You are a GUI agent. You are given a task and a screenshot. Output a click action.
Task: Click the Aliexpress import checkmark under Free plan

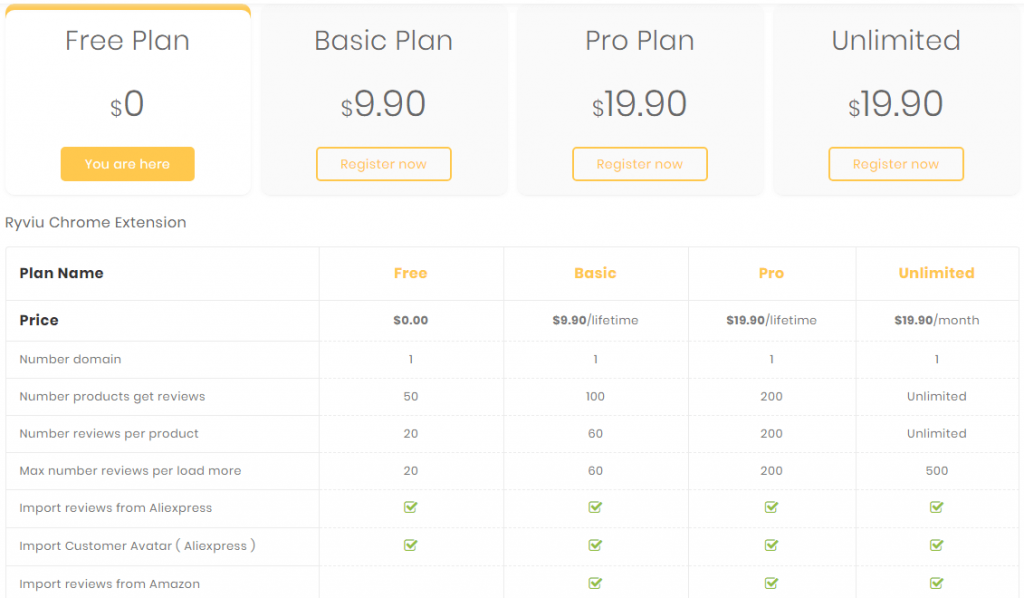(x=410, y=508)
